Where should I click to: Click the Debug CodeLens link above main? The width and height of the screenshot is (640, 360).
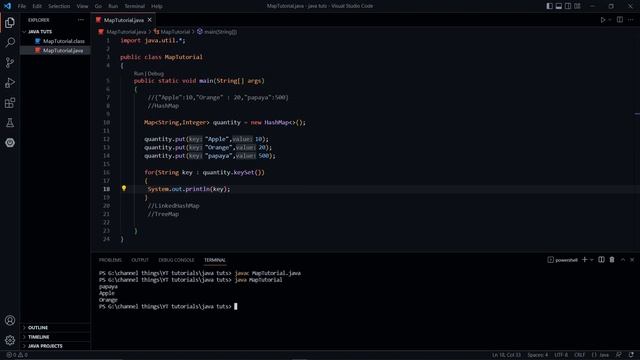(156, 73)
